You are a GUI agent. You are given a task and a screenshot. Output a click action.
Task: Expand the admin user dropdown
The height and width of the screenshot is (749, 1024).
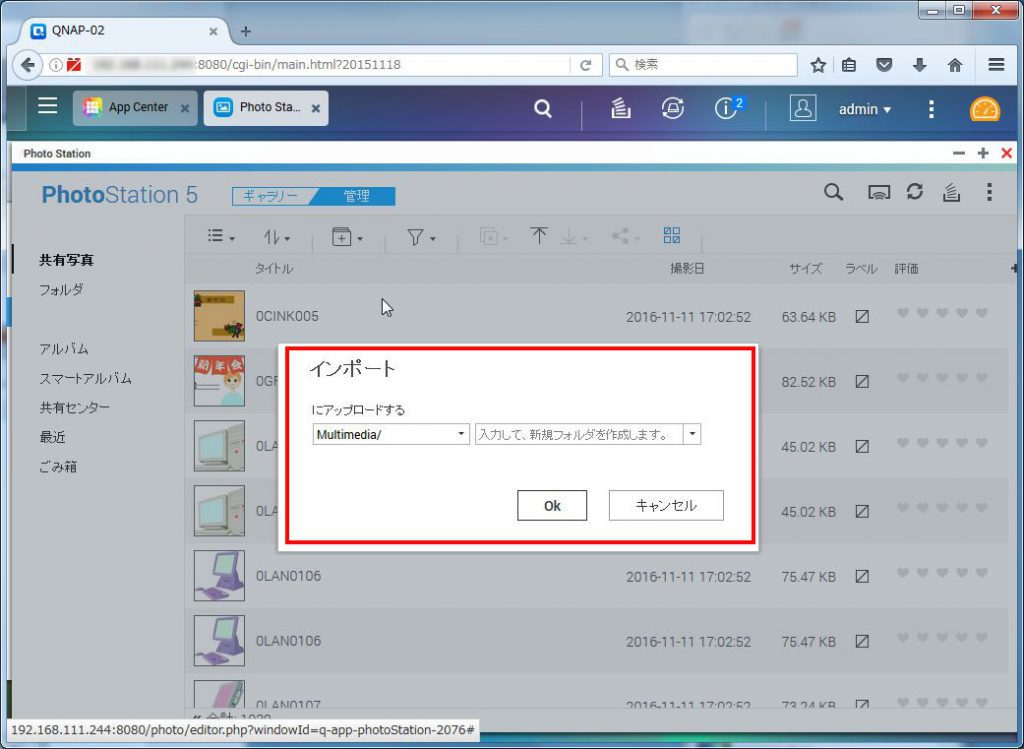865,109
